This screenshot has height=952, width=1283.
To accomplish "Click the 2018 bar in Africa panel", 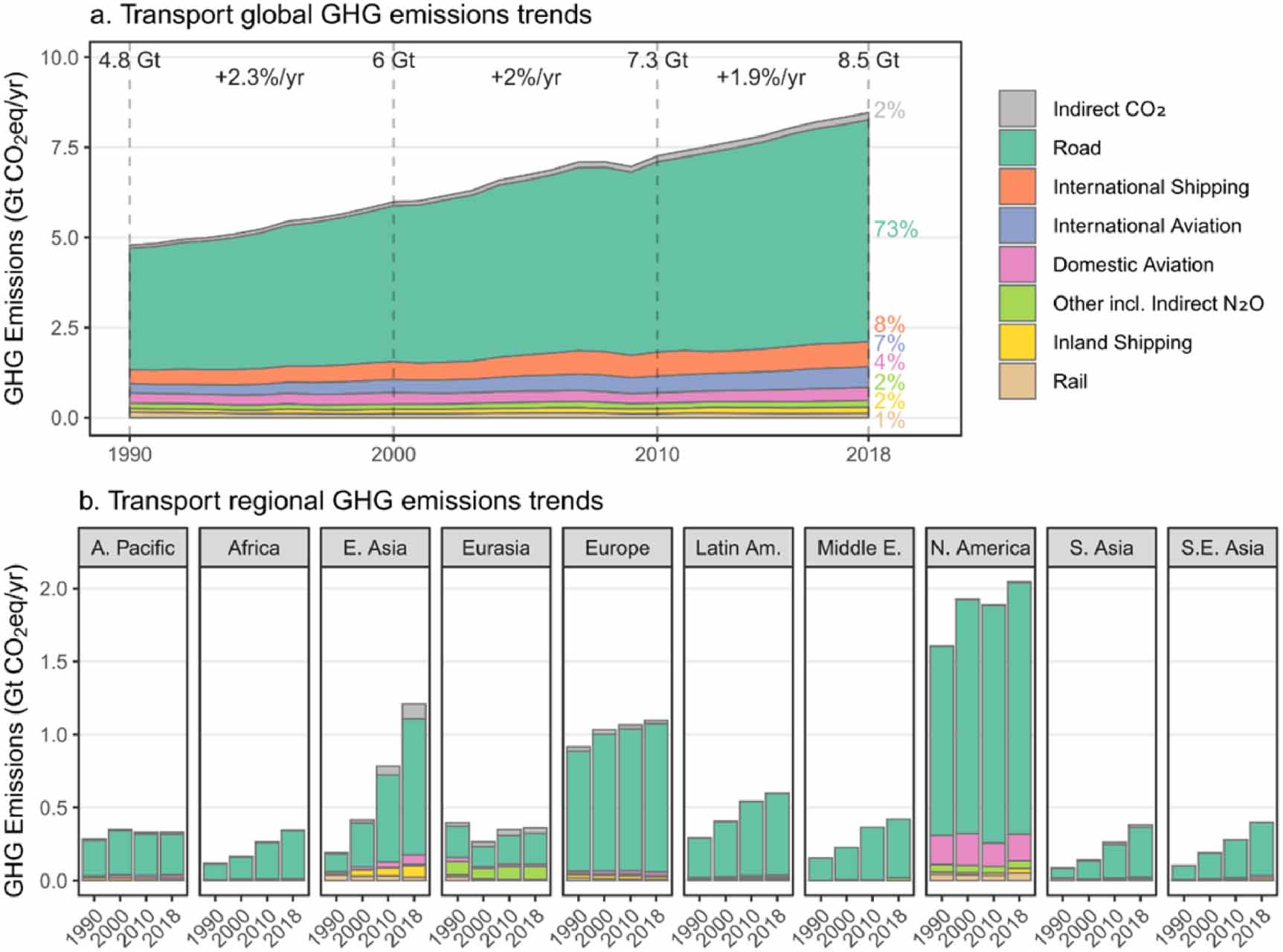I will [x=293, y=855].
